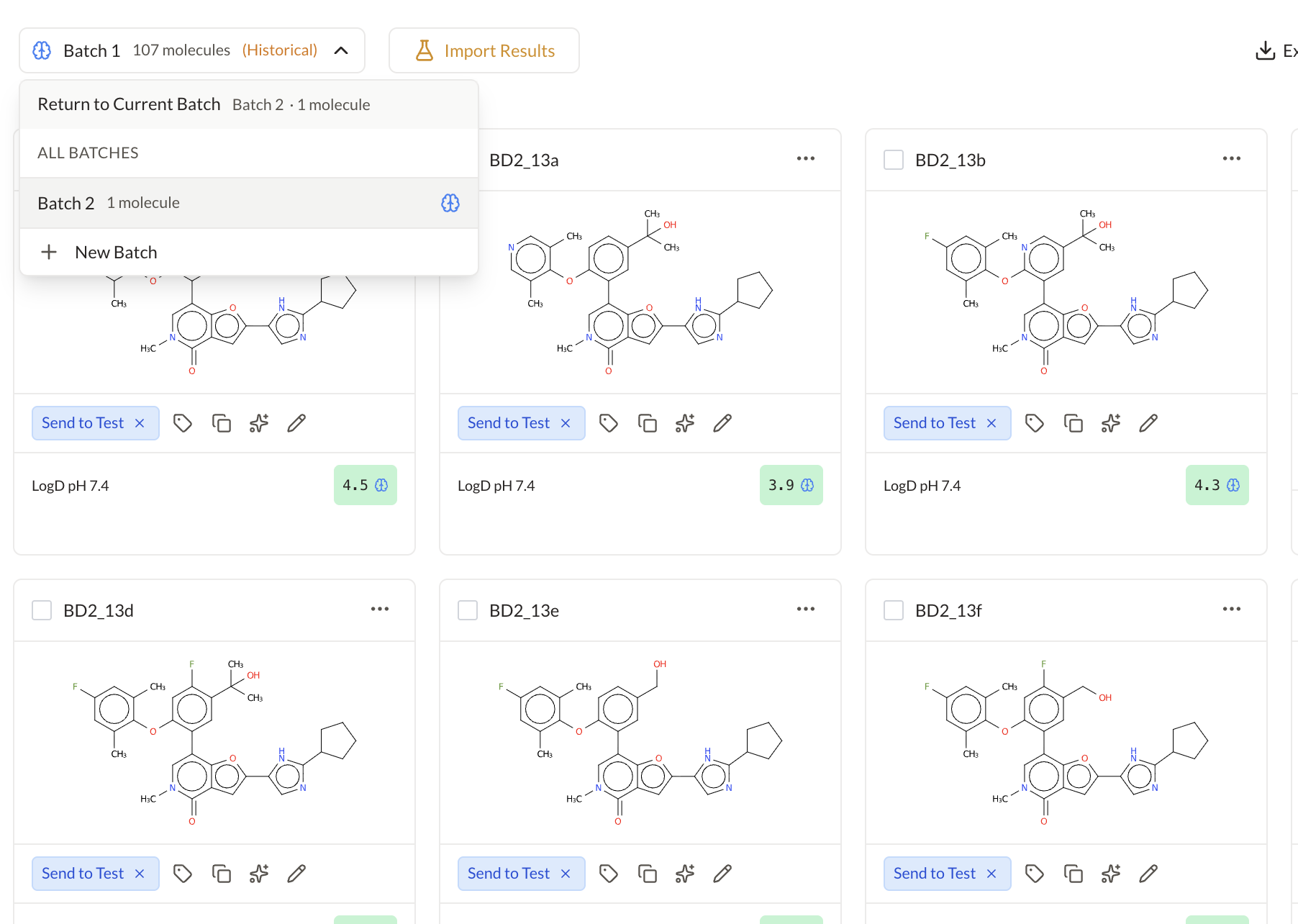
Task: Open the BD2_13d more options menu
Action: point(380,609)
